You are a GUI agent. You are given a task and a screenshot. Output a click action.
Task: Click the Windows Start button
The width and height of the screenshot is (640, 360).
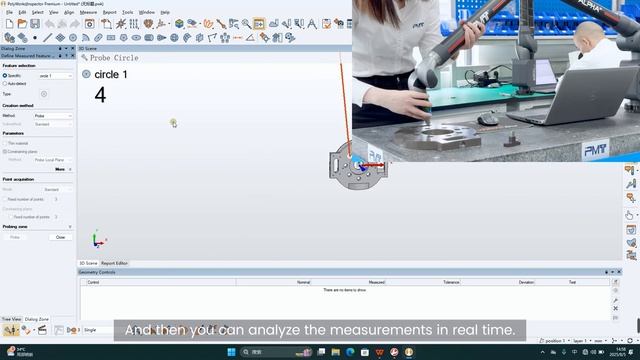pos(231,352)
